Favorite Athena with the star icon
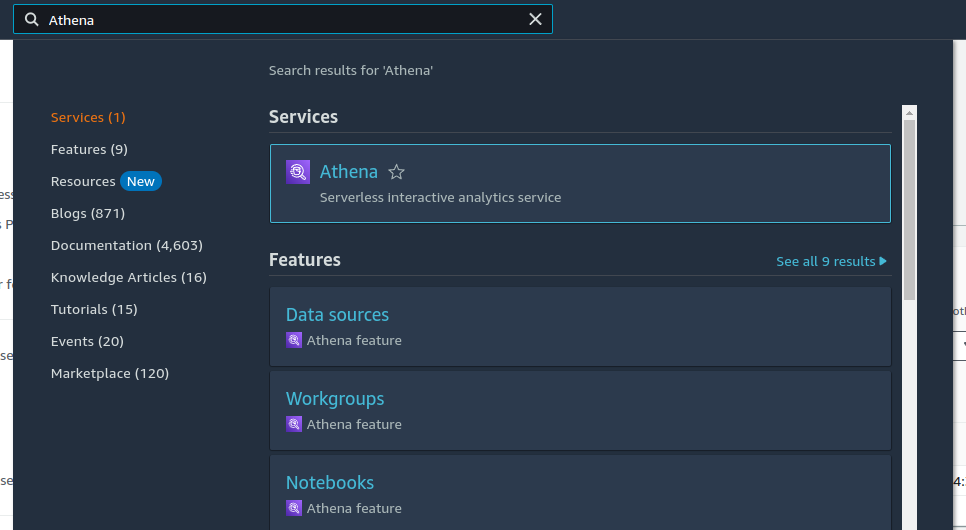966x530 pixels. 396,172
